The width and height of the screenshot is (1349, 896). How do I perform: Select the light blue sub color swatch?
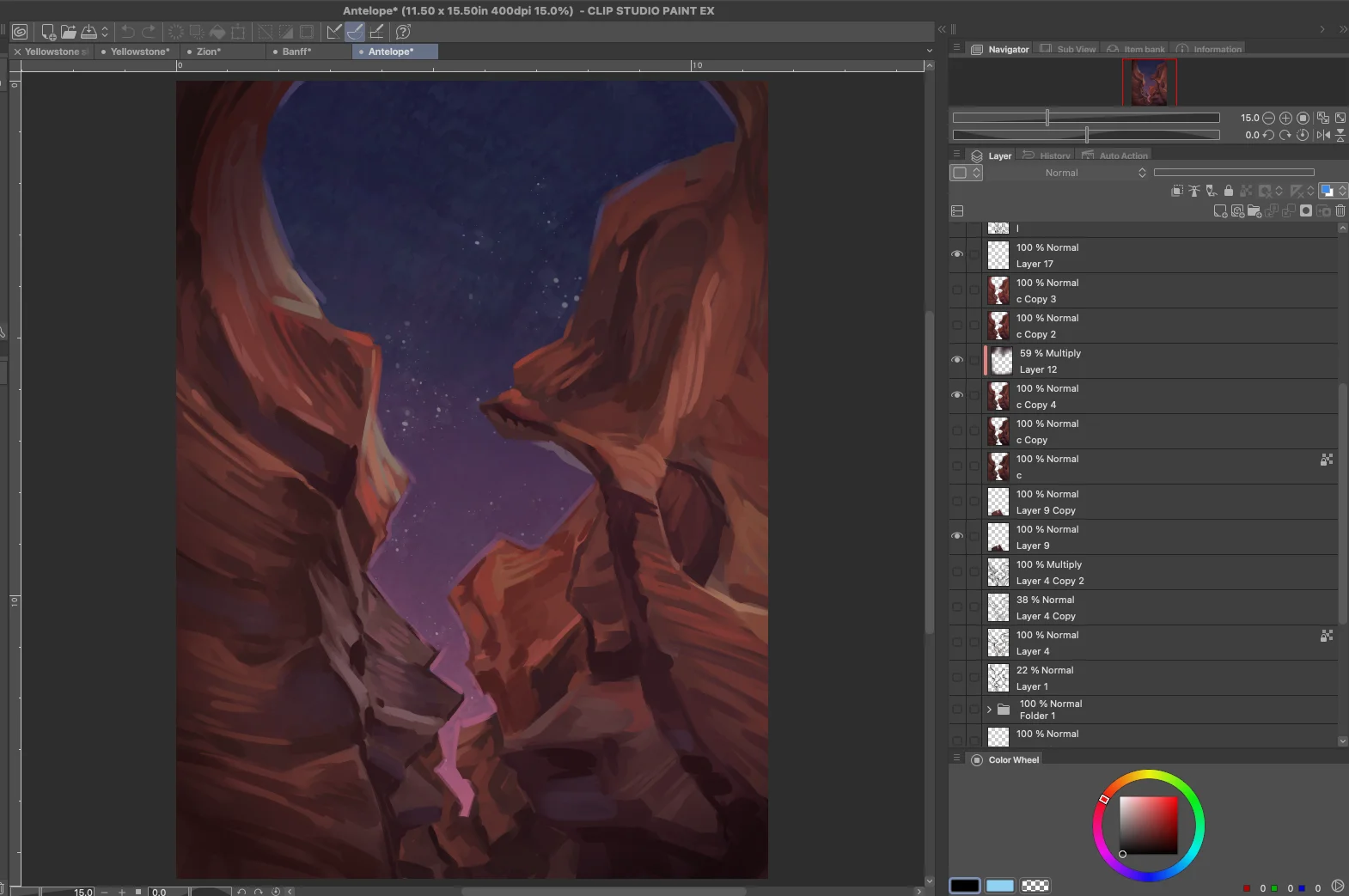click(x=1000, y=886)
